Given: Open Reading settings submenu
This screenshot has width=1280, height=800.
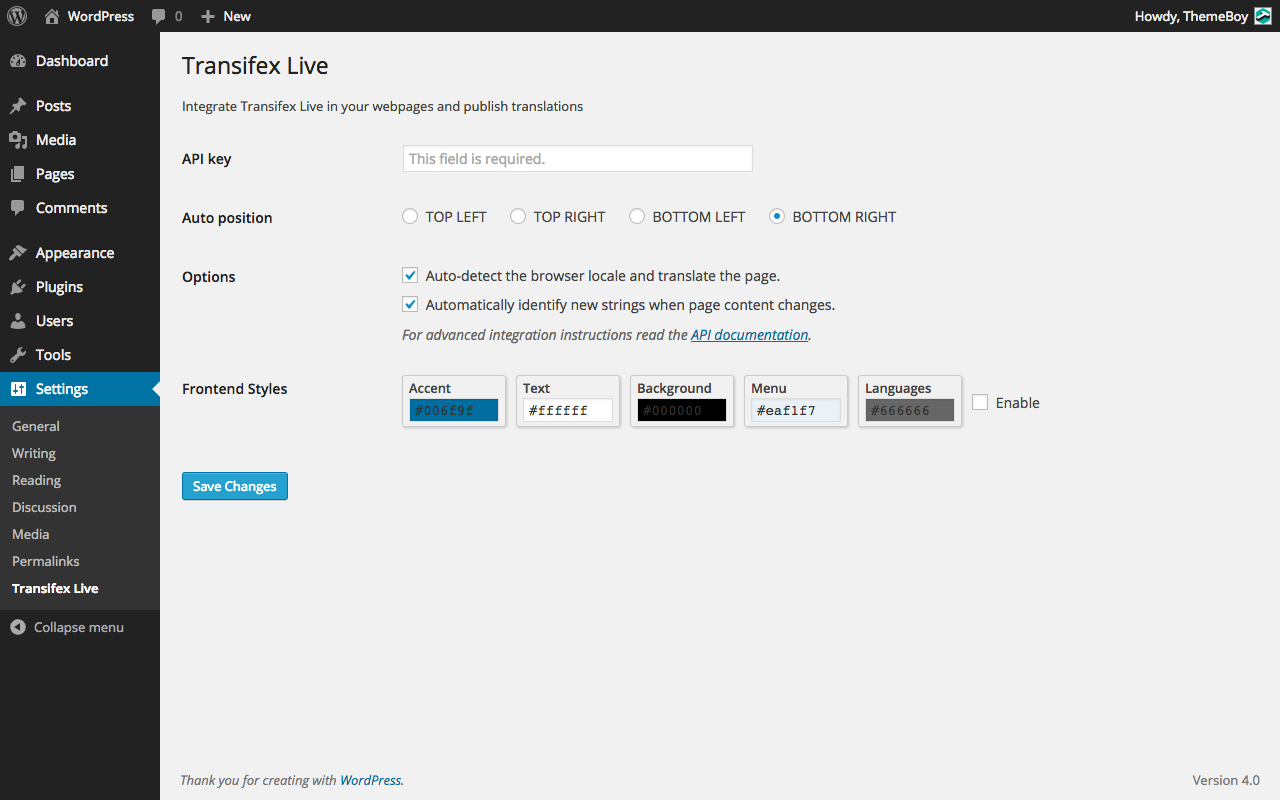Looking at the screenshot, I should tap(36, 480).
